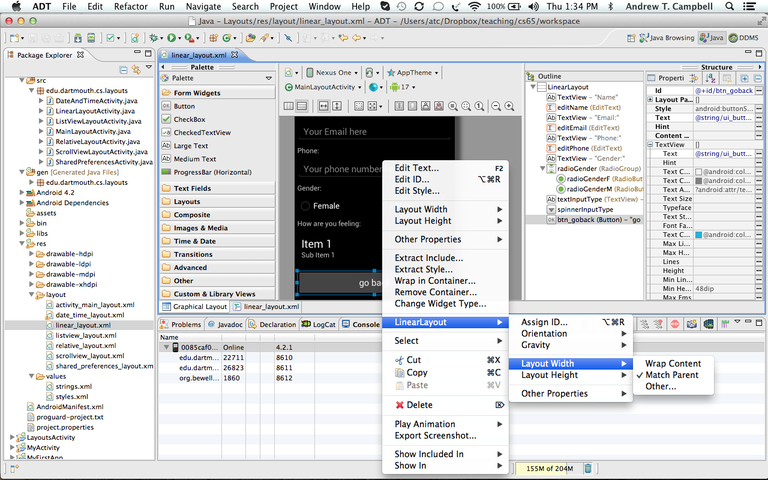Click the Text Color blue swatch property
Viewport: 768px width, 480px height.
[x=699, y=235]
